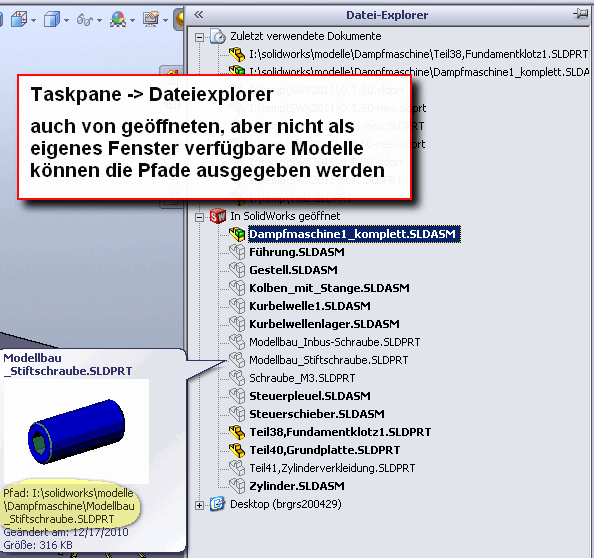This screenshot has height=558, width=594.
Task: Open dropdown arrow next to Hide/Show glasses
Action: 99,20
